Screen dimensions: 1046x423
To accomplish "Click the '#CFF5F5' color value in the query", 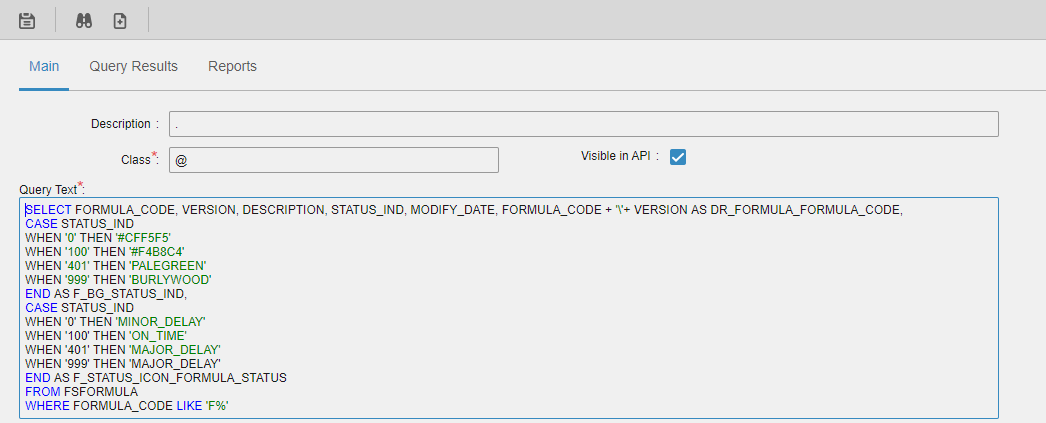I will (x=144, y=237).
